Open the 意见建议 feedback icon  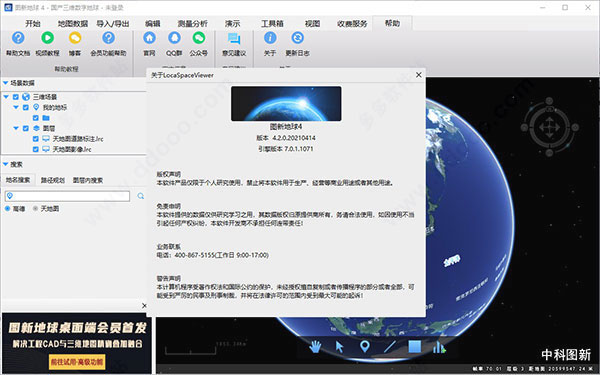(234, 39)
